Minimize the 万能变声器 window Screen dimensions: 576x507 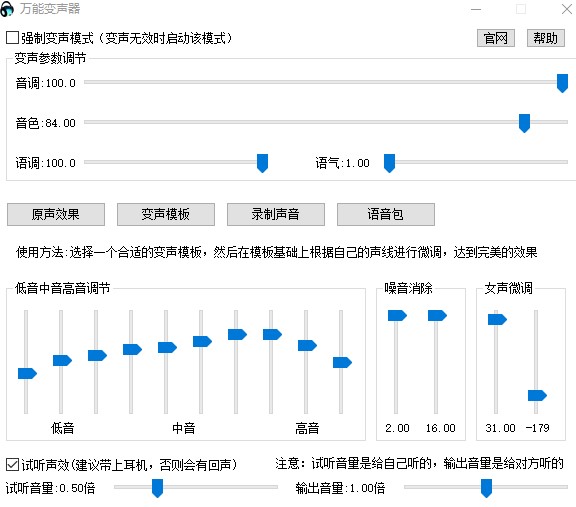(x=476, y=9)
